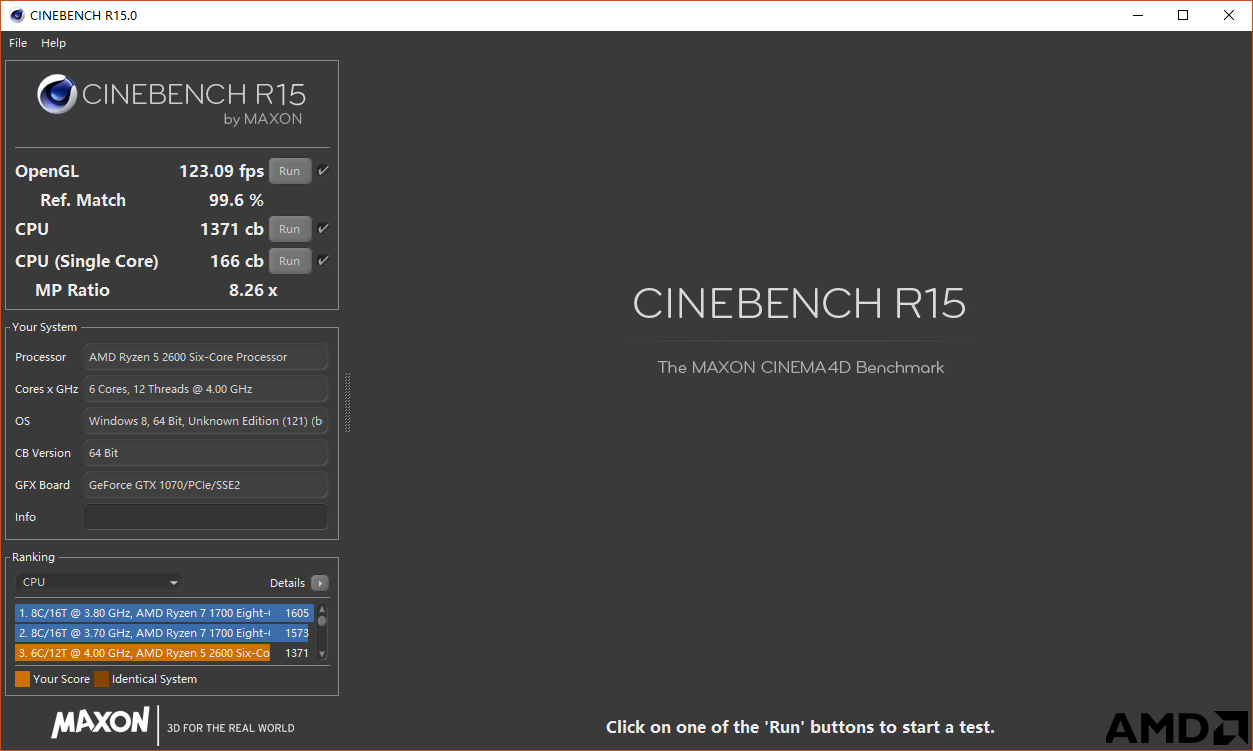Click the Info input field
This screenshot has width=1253, height=751.
pos(206,517)
